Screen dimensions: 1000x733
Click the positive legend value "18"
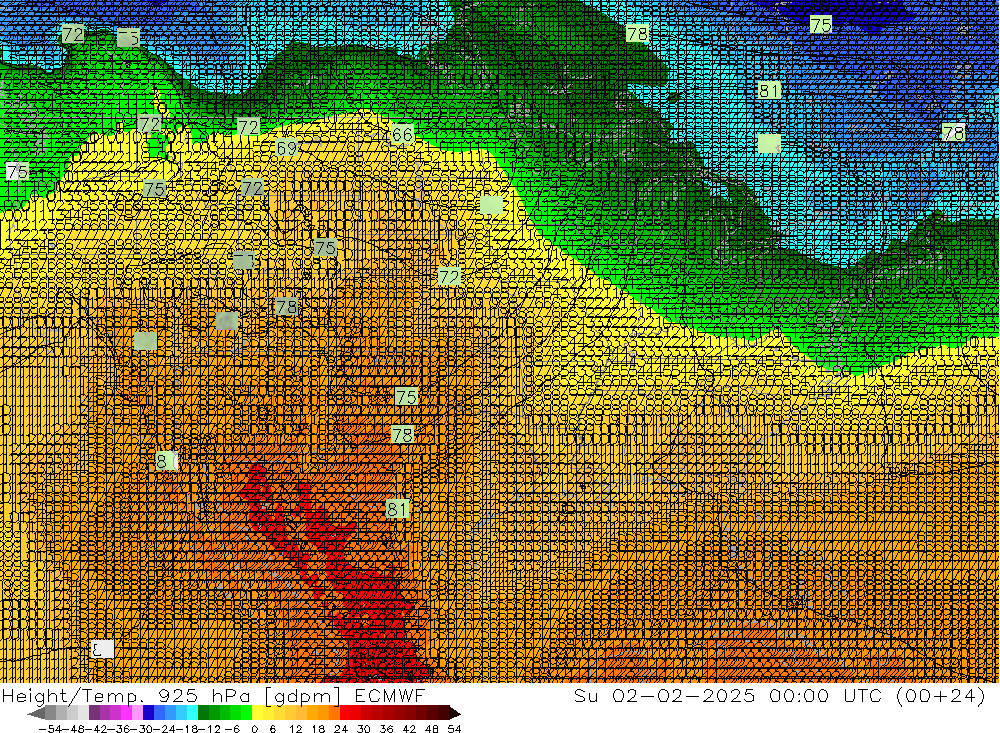(318, 729)
